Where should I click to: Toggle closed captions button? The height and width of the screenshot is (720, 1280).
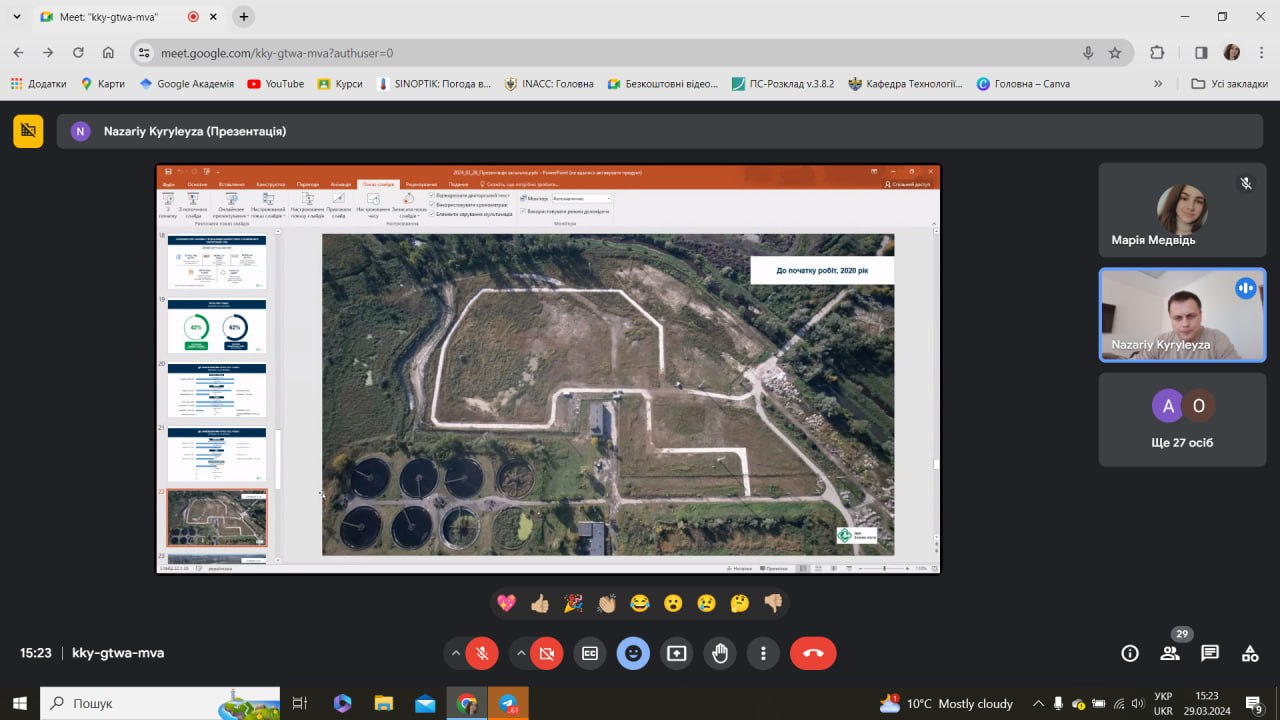(x=590, y=653)
